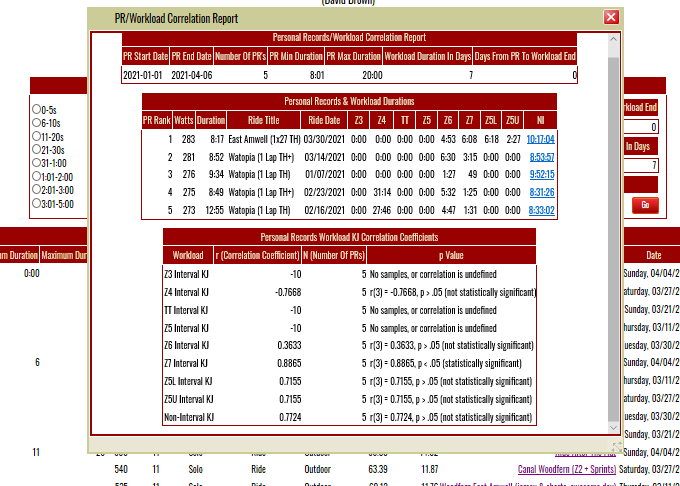
Task: Click the PR End Date value 2021-04-06
Action: tap(192, 75)
